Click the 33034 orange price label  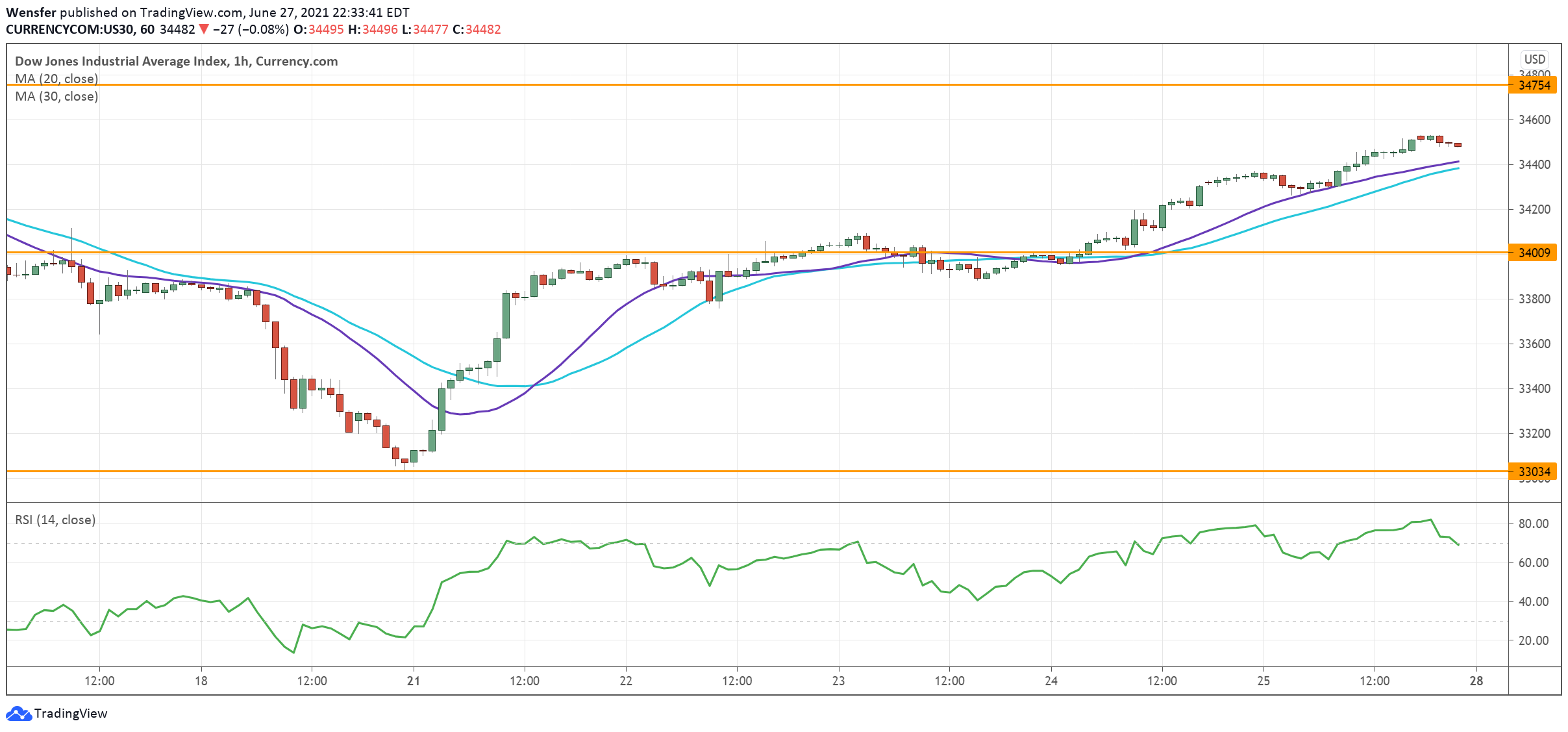coord(1534,472)
